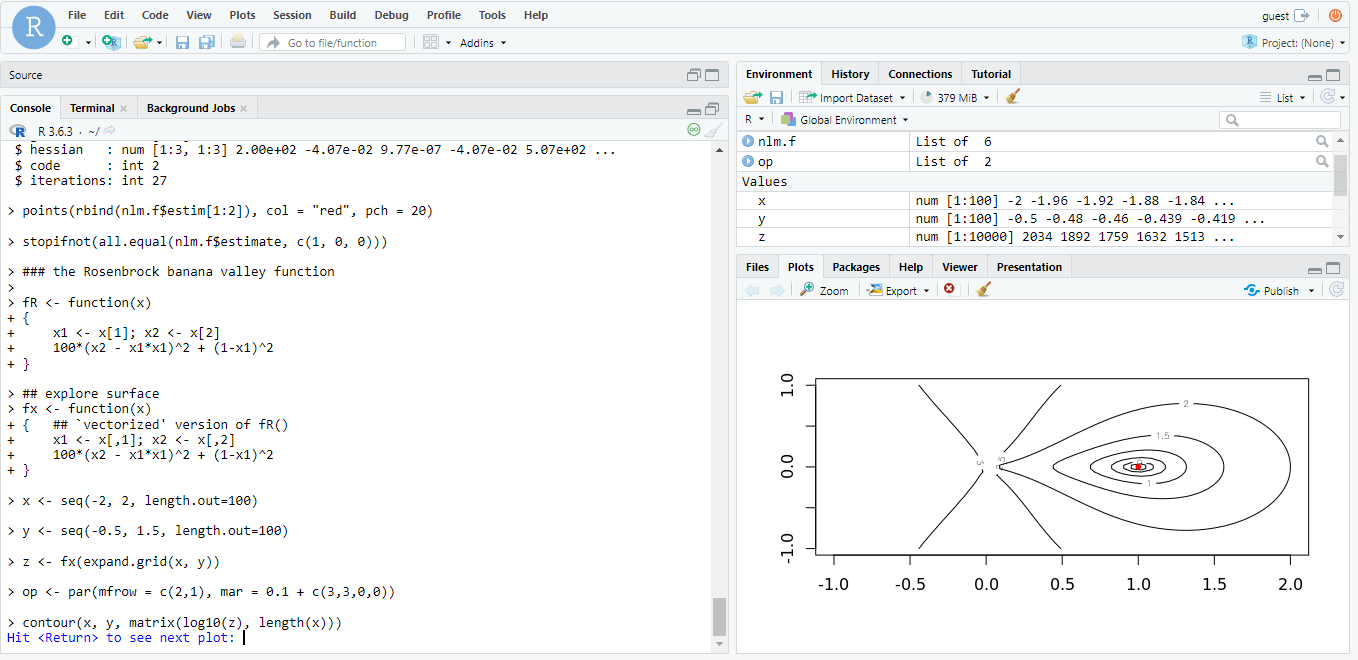The image size is (1358, 660).
Task: Inspect nlm.f with the magnifying glass icon
Action: (x=1321, y=141)
